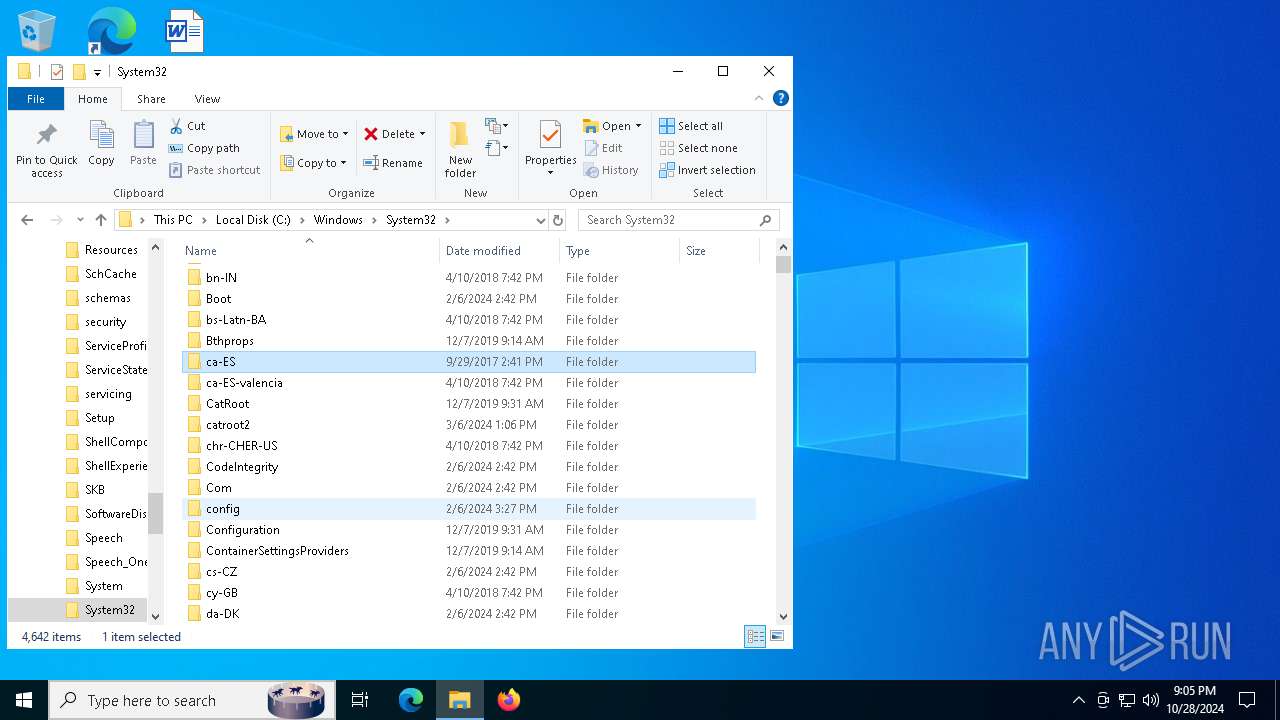Open Edge from taskbar

[x=411, y=700]
